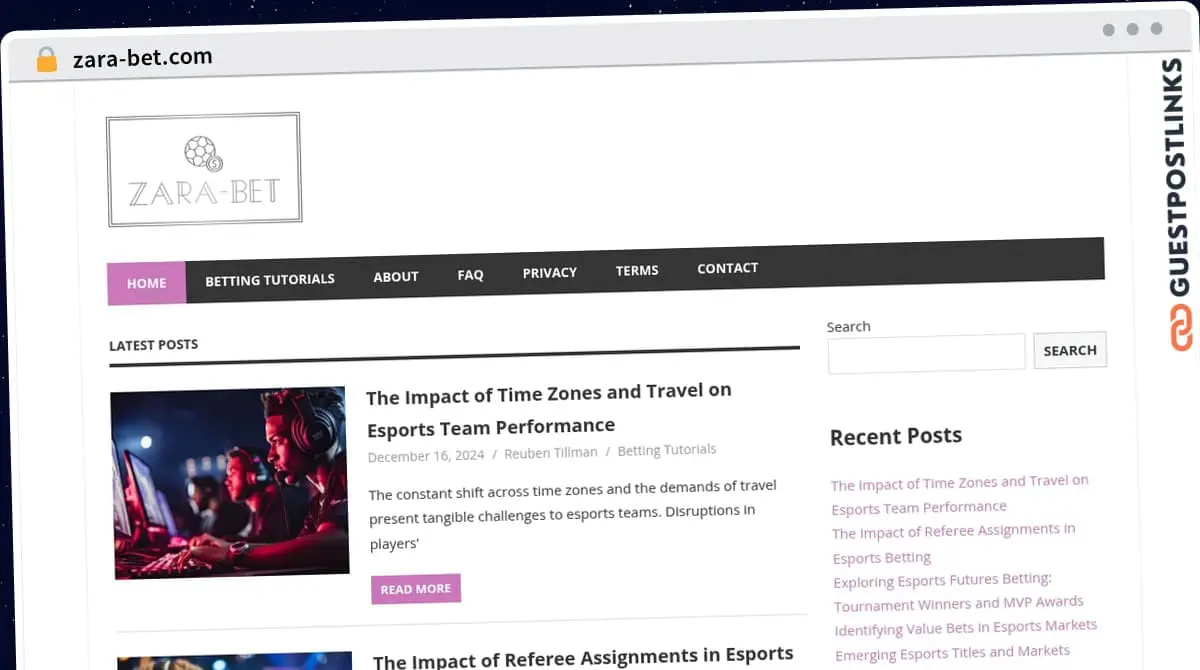This screenshot has width=1200, height=670.
Task: Open the CONTACT page
Action: coord(727,268)
